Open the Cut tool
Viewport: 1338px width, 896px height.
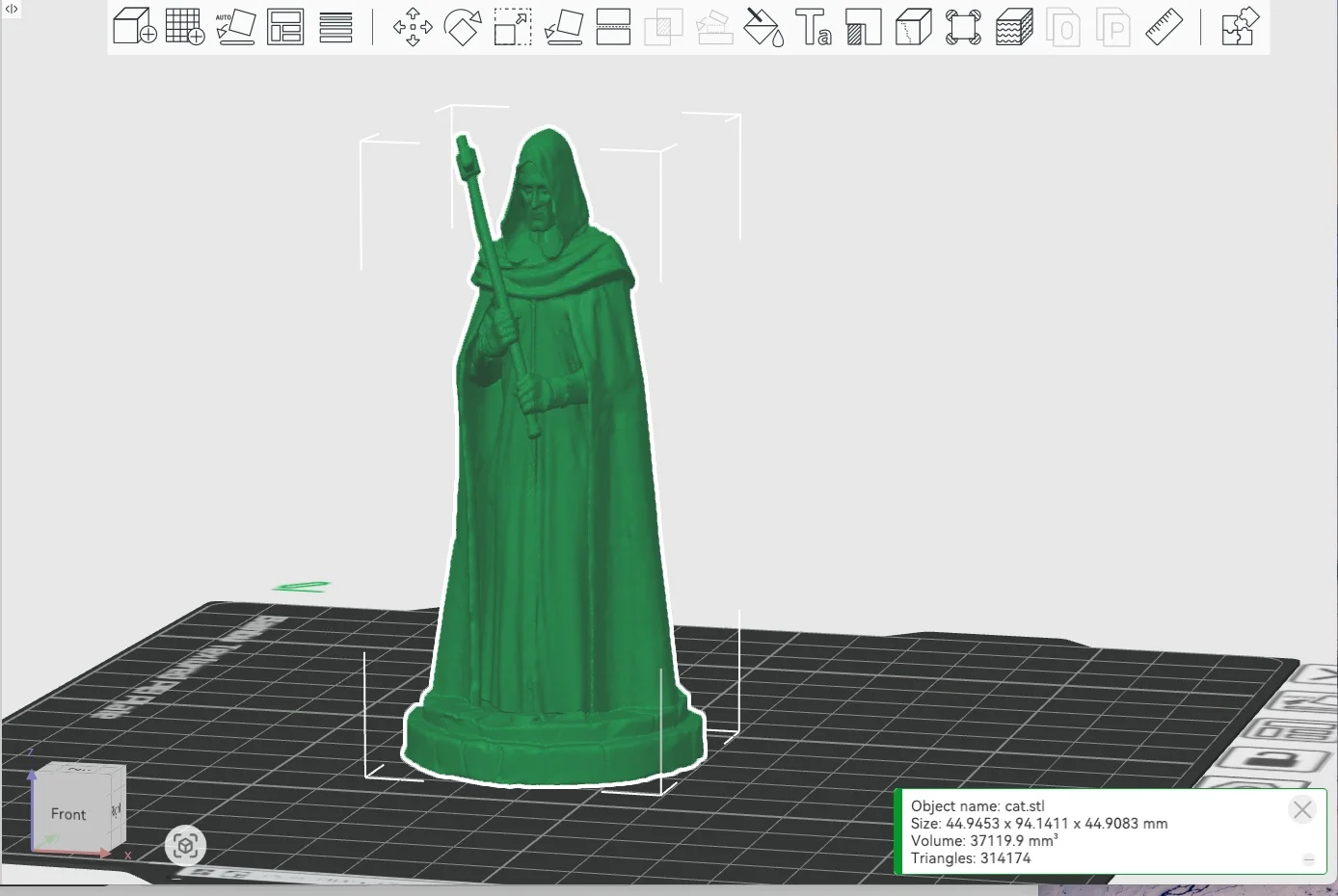click(613, 27)
